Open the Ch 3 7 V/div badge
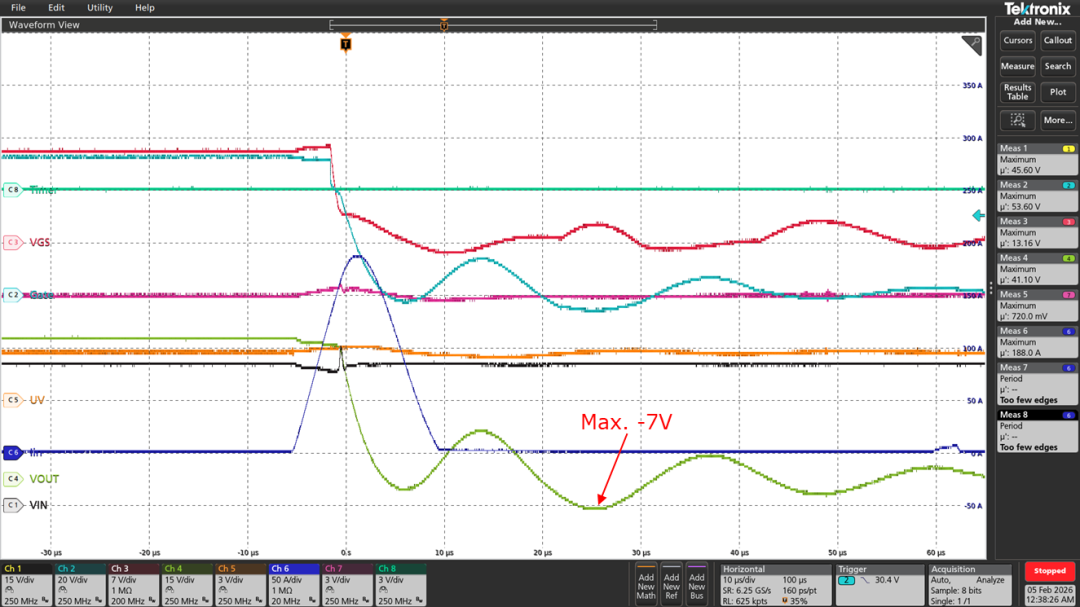1080x607 pixels. coord(134,584)
